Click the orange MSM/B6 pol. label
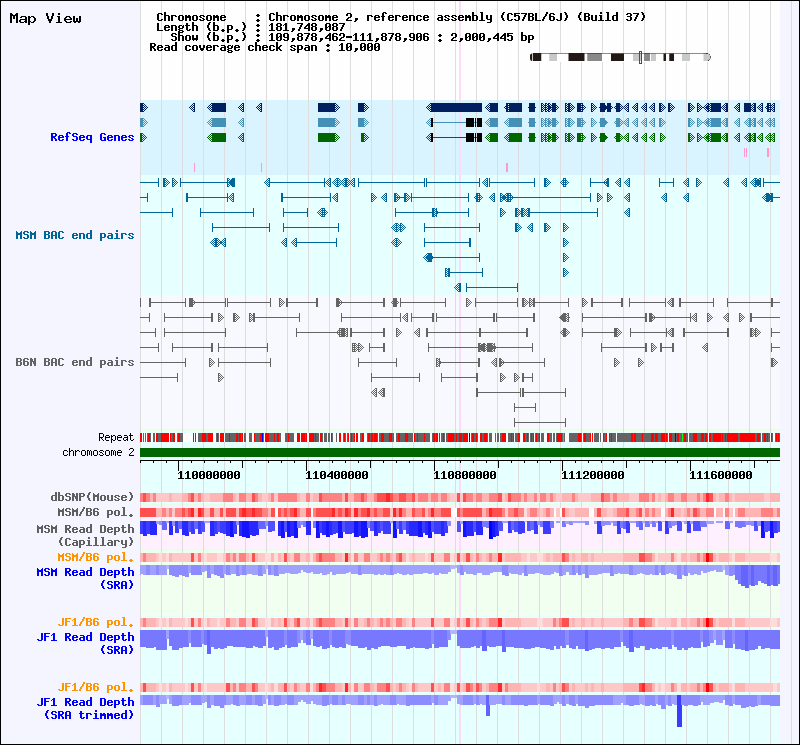The image size is (800, 745). tap(95, 557)
